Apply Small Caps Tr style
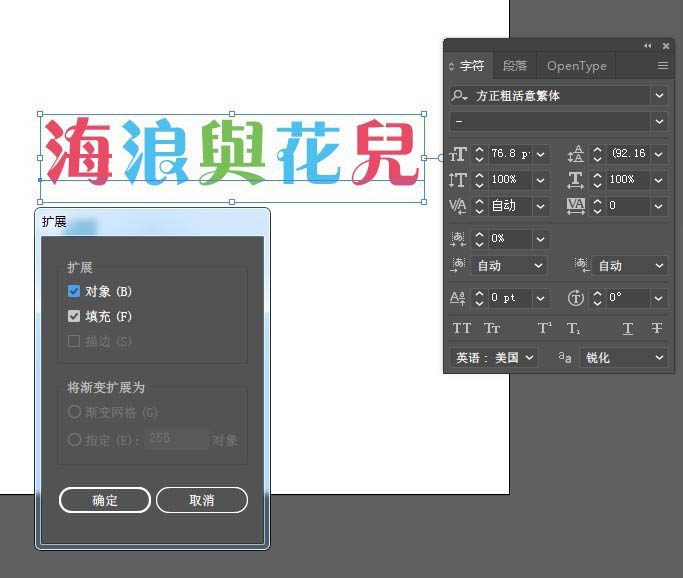The image size is (683, 578). tap(492, 328)
